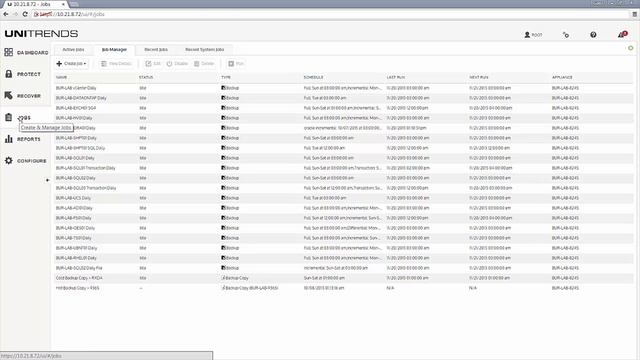
Task: Open the alerts notification icon with red badge
Action: (x=622, y=34)
